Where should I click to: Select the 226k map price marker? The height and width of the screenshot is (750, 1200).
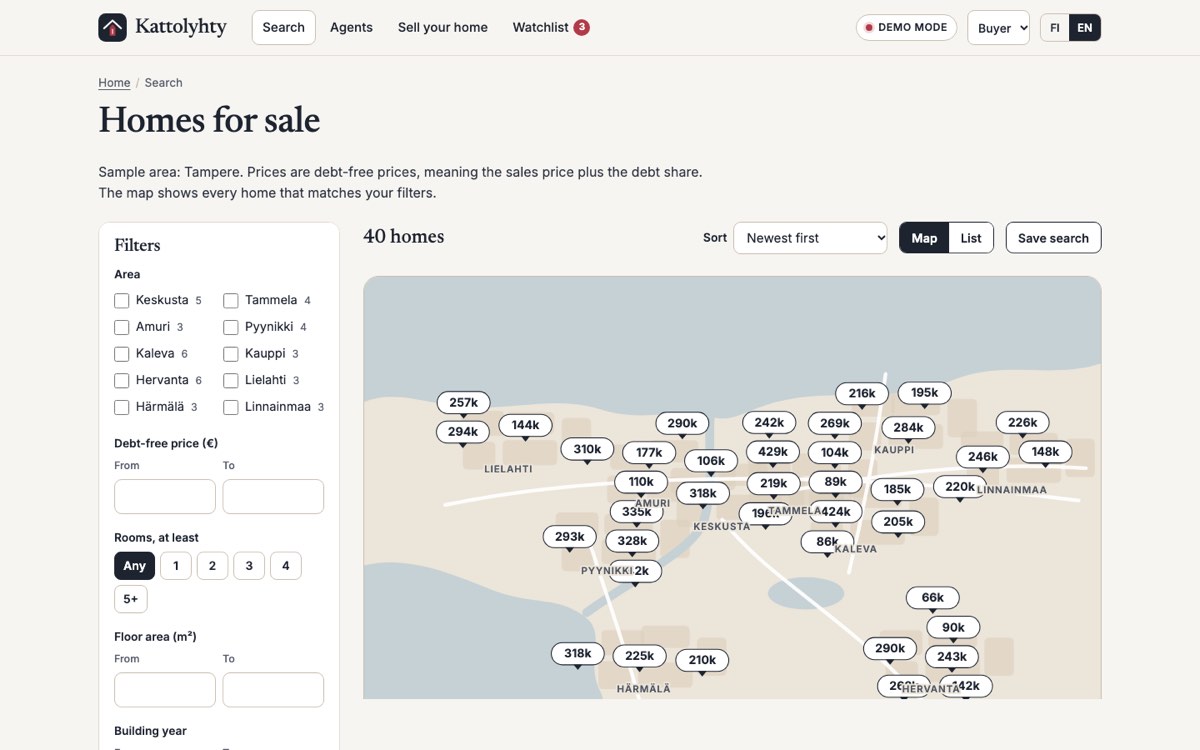(1022, 422)
